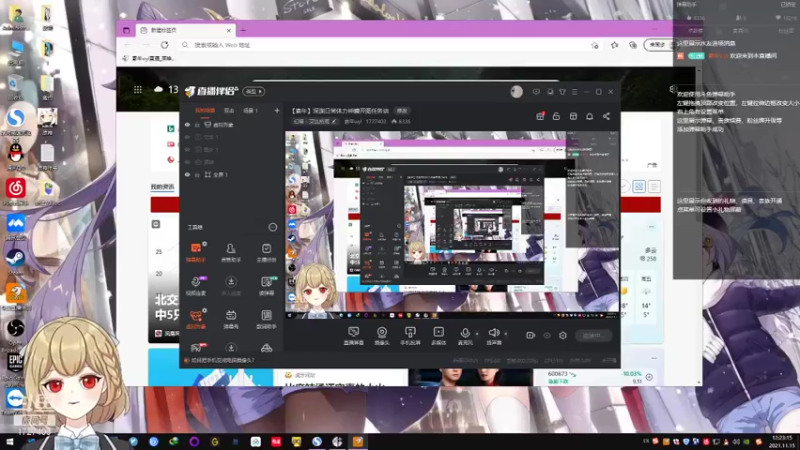The width and height of the screenshot is (800, 450).
Task: Switch to the first scene tab
Action: 205,111
